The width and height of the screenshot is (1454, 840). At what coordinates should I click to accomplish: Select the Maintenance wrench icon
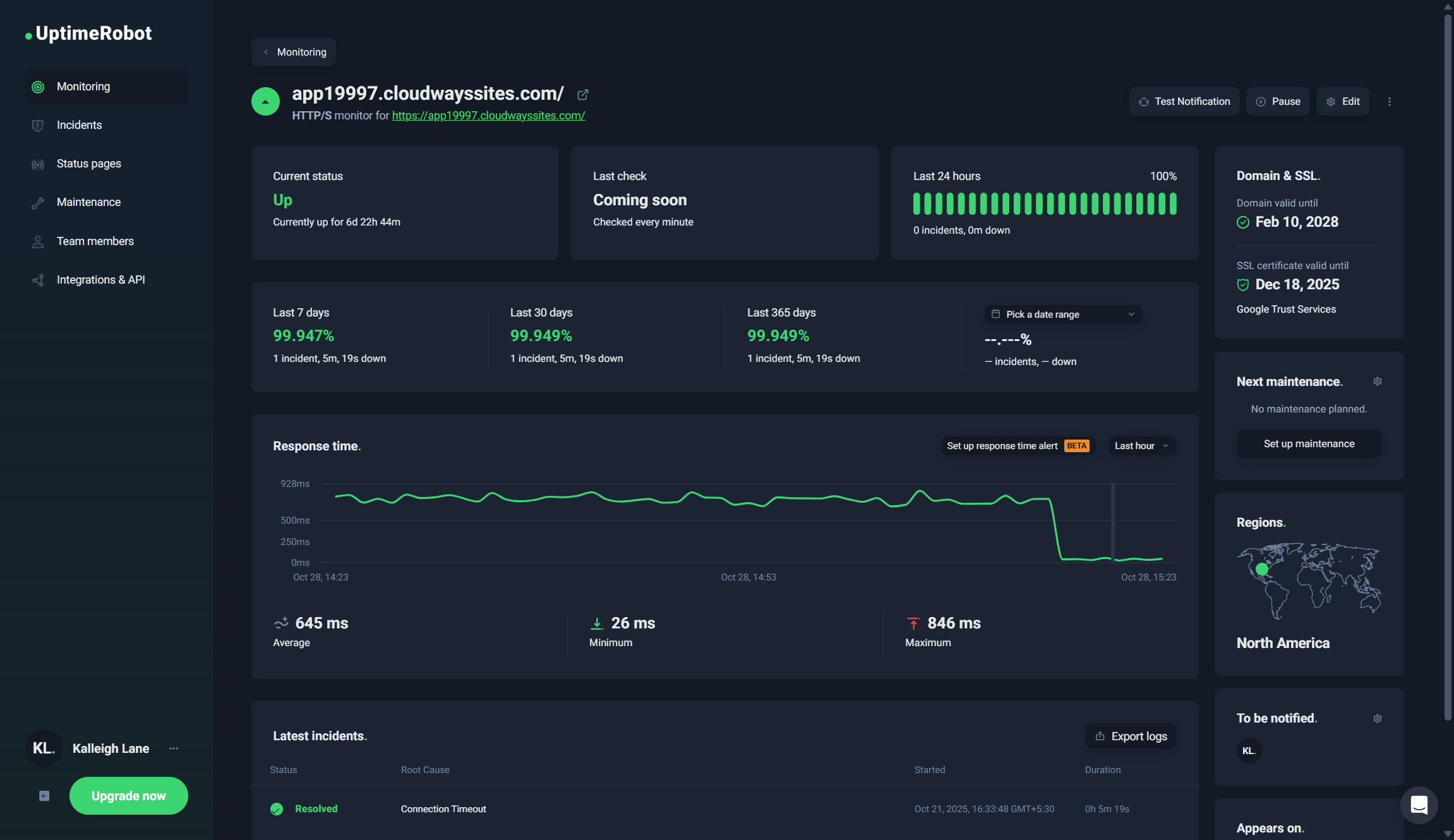coord(38,202)
